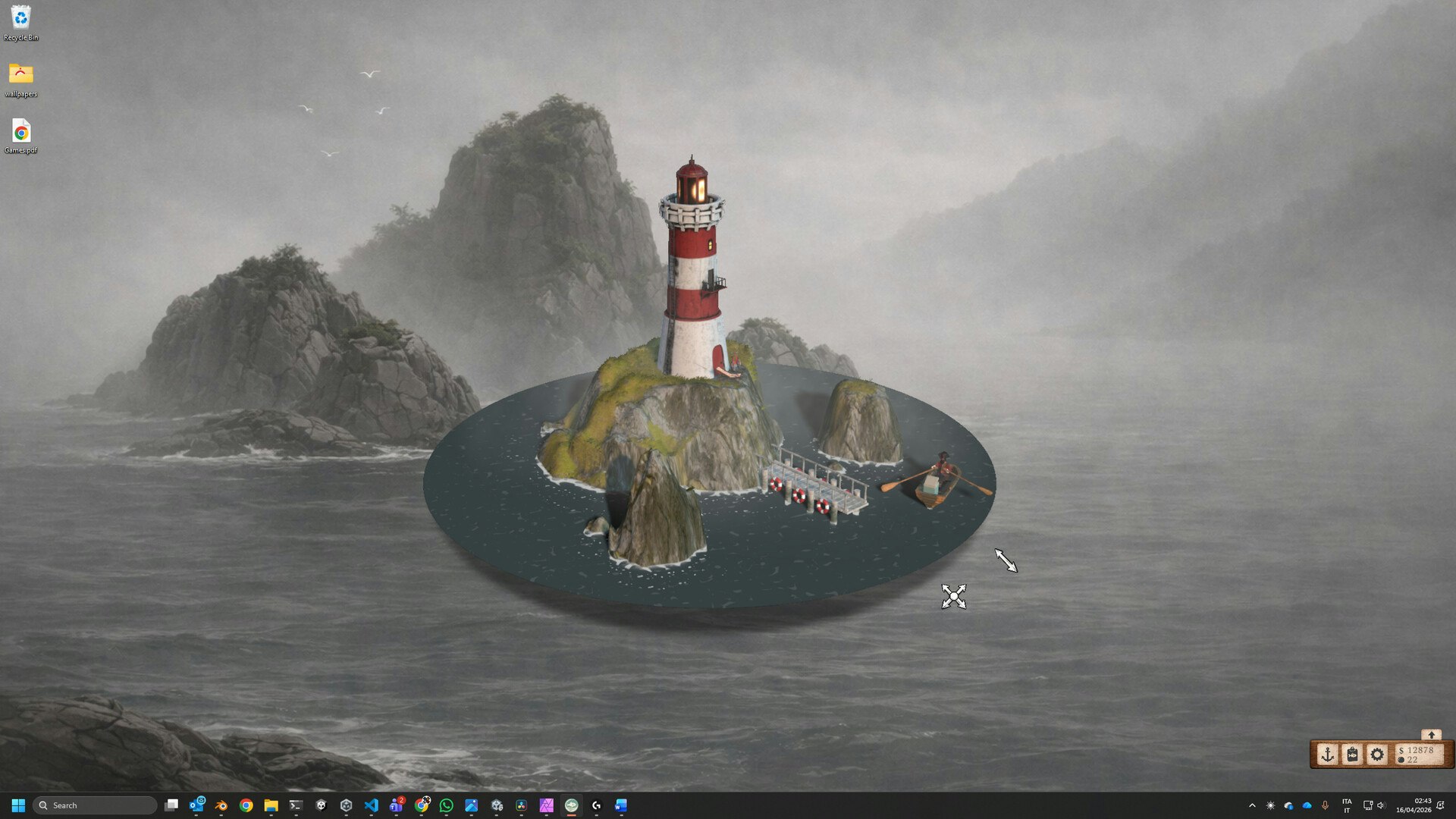Viewport: 1456px width, 819px height.
Task: Open Task View from the taskbar
Action: coord(171,805)
